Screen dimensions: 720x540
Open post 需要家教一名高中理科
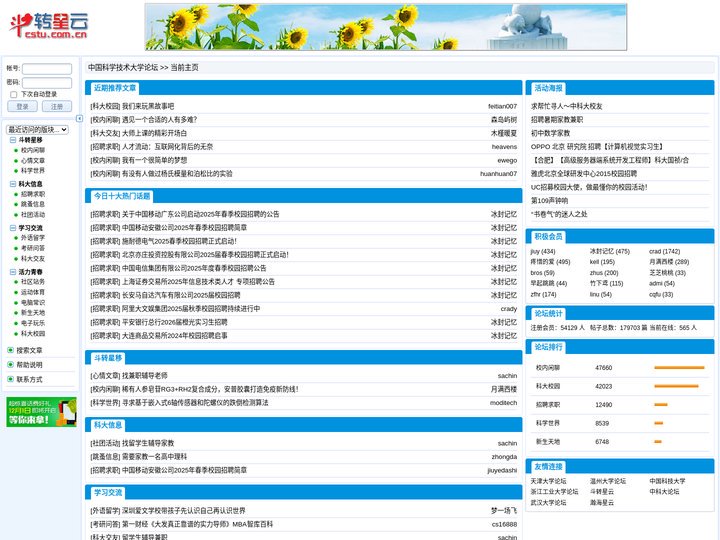pos(154,457)
